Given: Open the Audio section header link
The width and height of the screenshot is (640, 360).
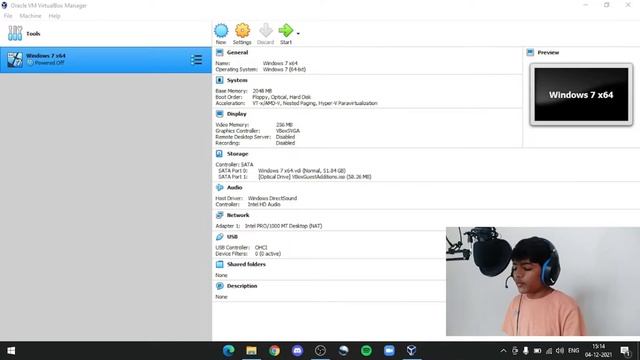Looking at the screenshot, I should tap(235, 187).
